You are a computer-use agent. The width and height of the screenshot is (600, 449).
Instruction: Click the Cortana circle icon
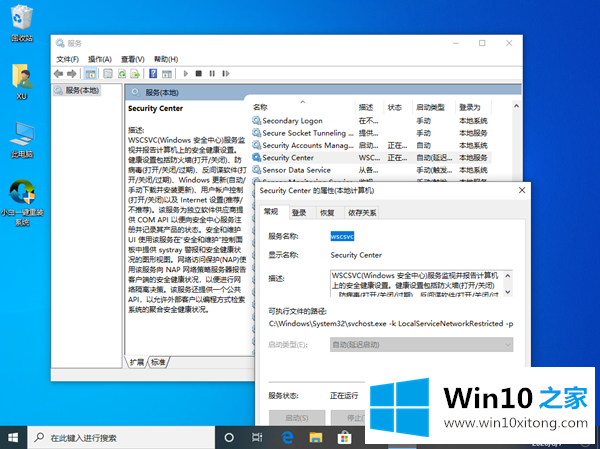229,438
